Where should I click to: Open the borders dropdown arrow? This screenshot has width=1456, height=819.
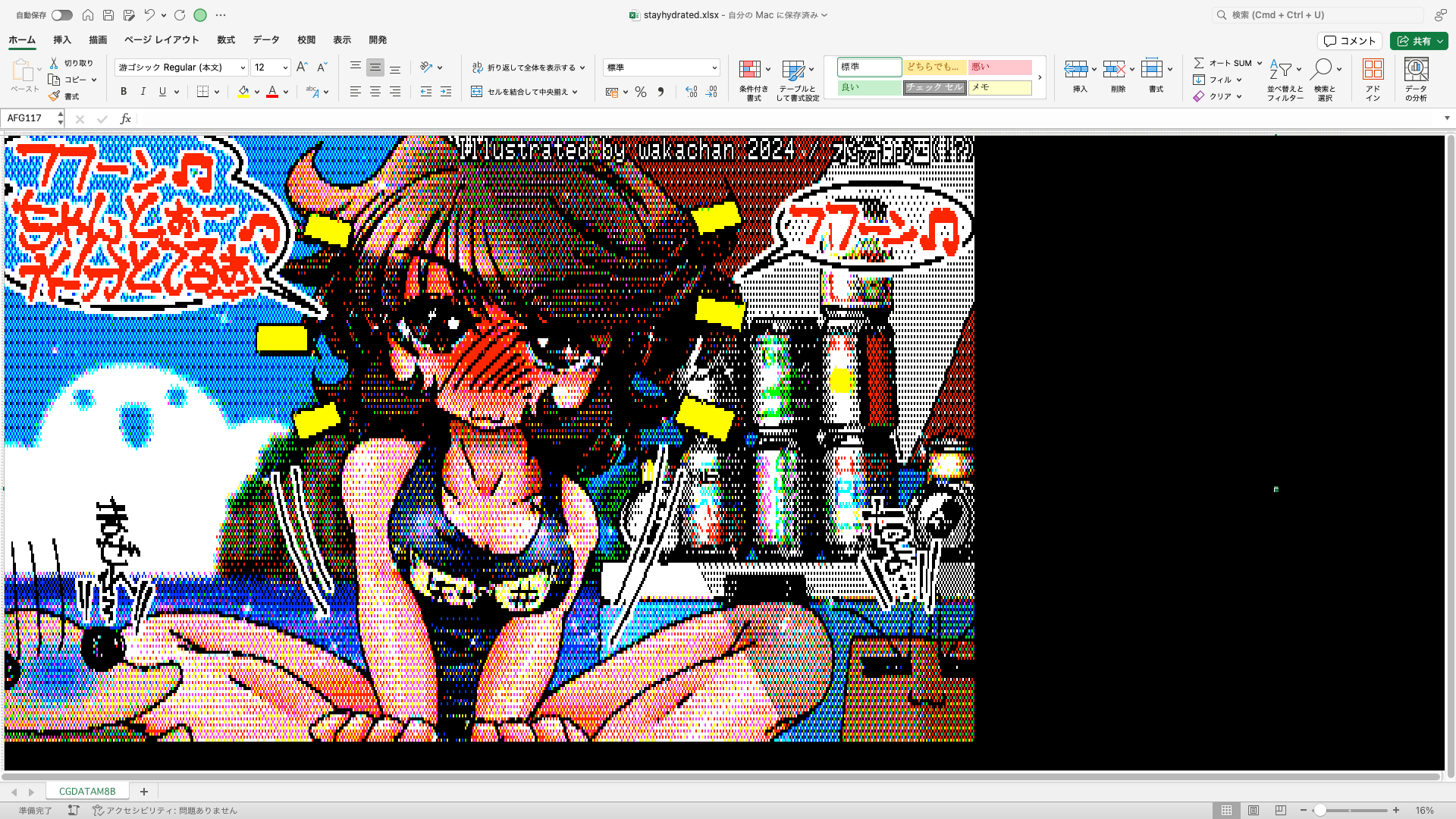pyautogui.click(x=217, y=92)
